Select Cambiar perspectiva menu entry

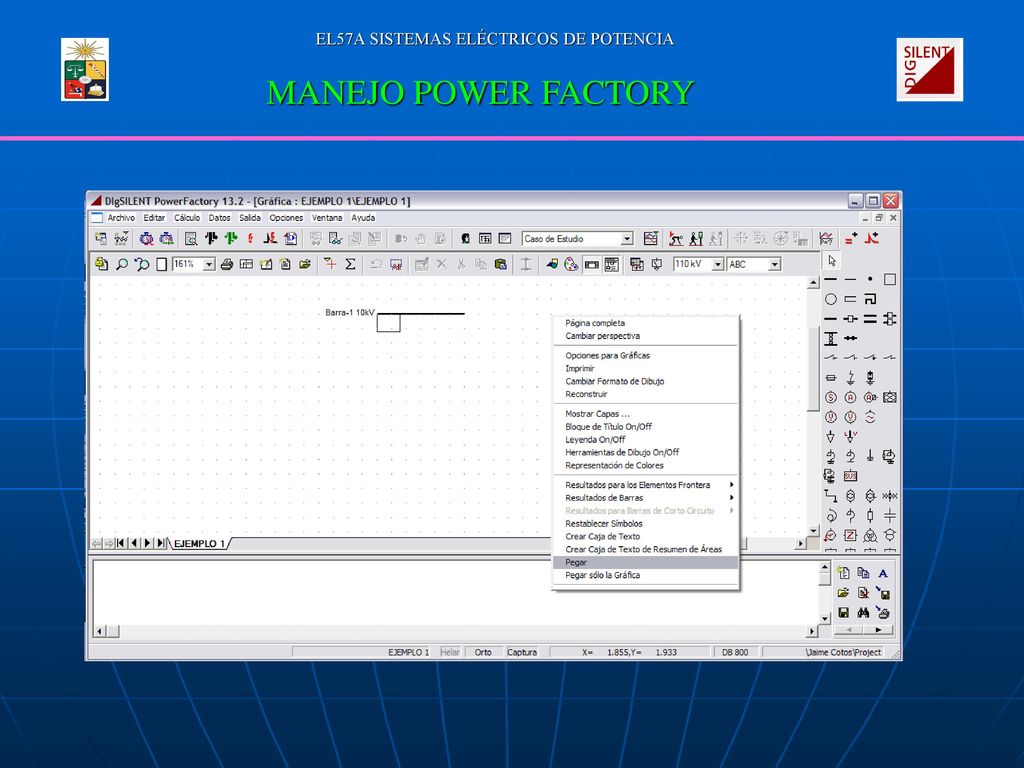click(645, 336)
